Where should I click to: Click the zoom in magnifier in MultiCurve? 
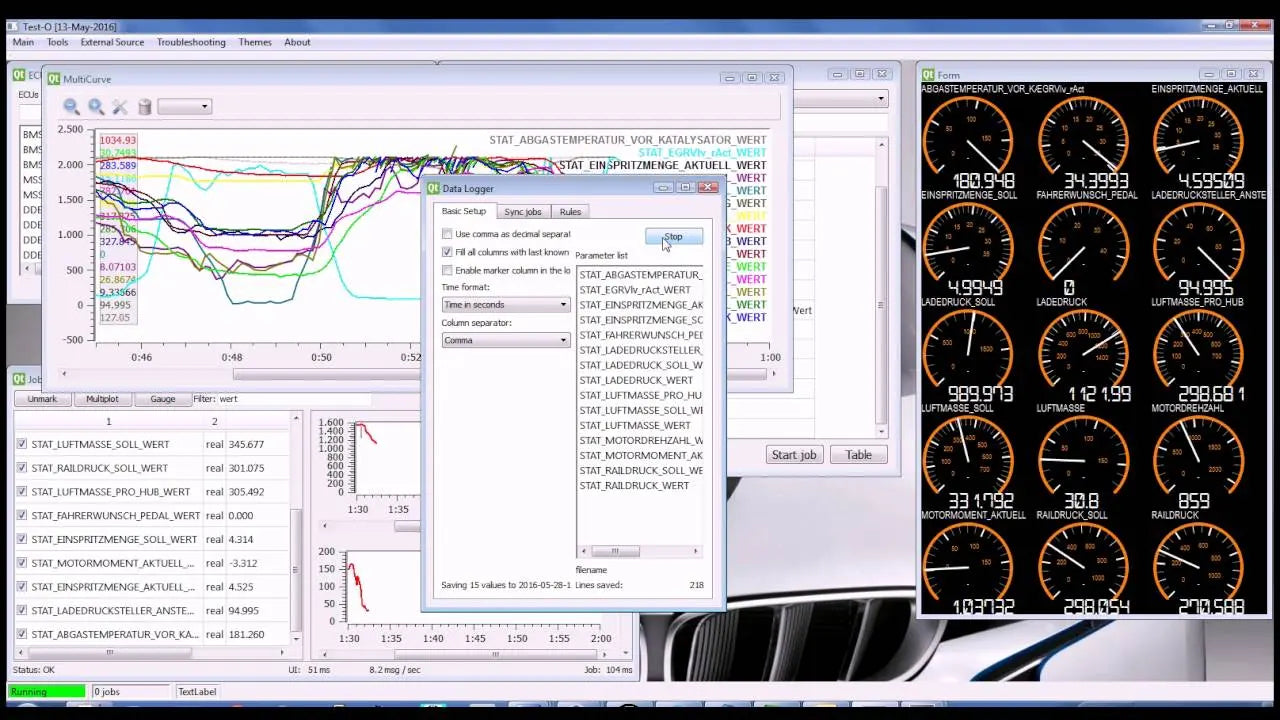click(96, 107)
